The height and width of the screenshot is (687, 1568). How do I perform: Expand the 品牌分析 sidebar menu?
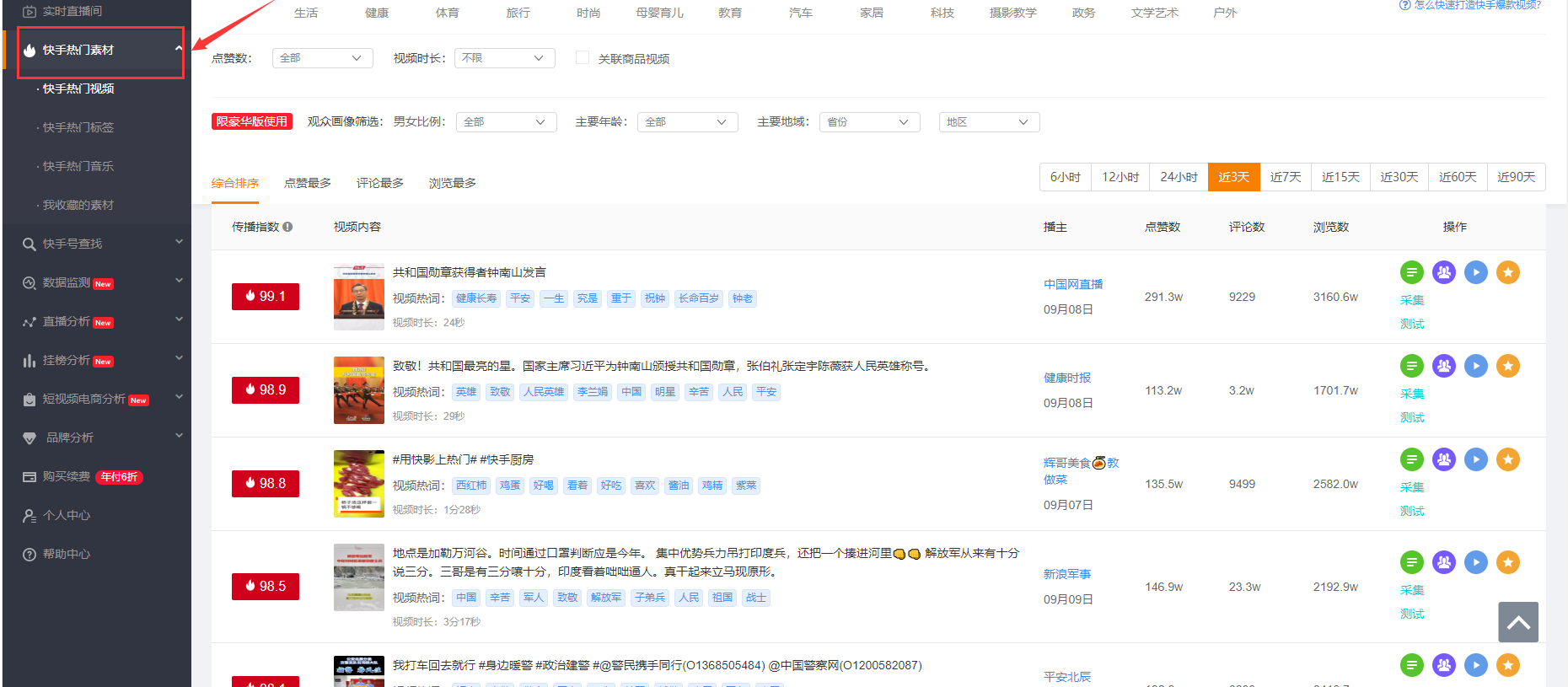tap(97, 437)
